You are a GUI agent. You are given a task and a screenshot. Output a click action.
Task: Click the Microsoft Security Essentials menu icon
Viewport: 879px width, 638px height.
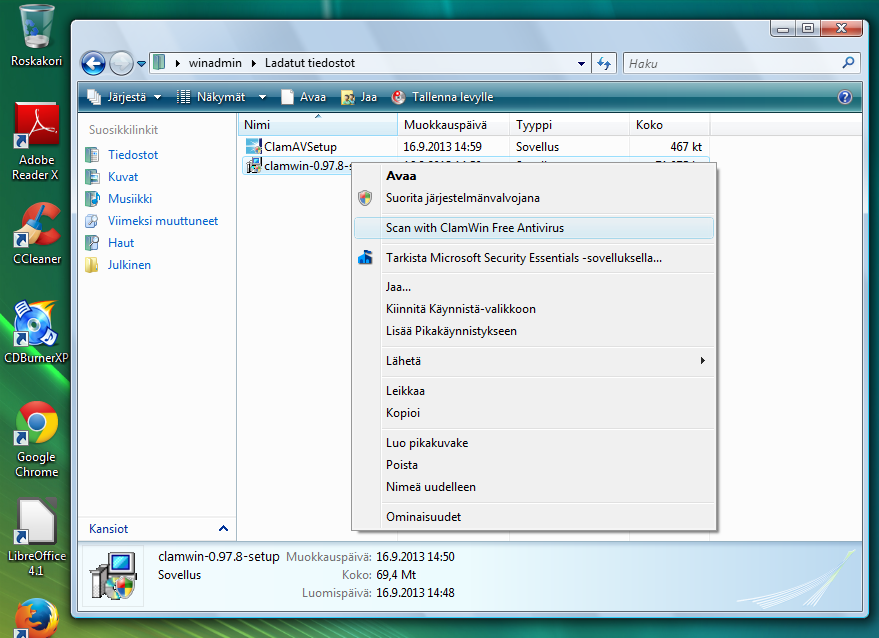pos(365,258)
